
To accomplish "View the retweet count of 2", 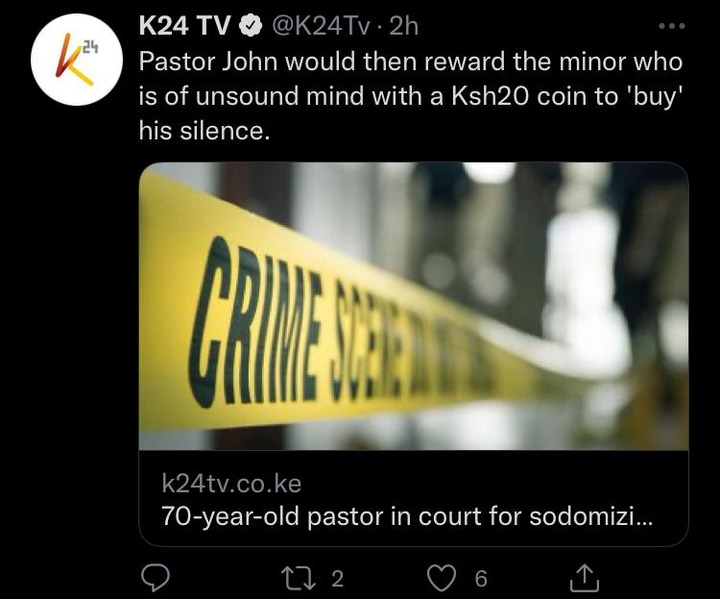I will 338,579.
